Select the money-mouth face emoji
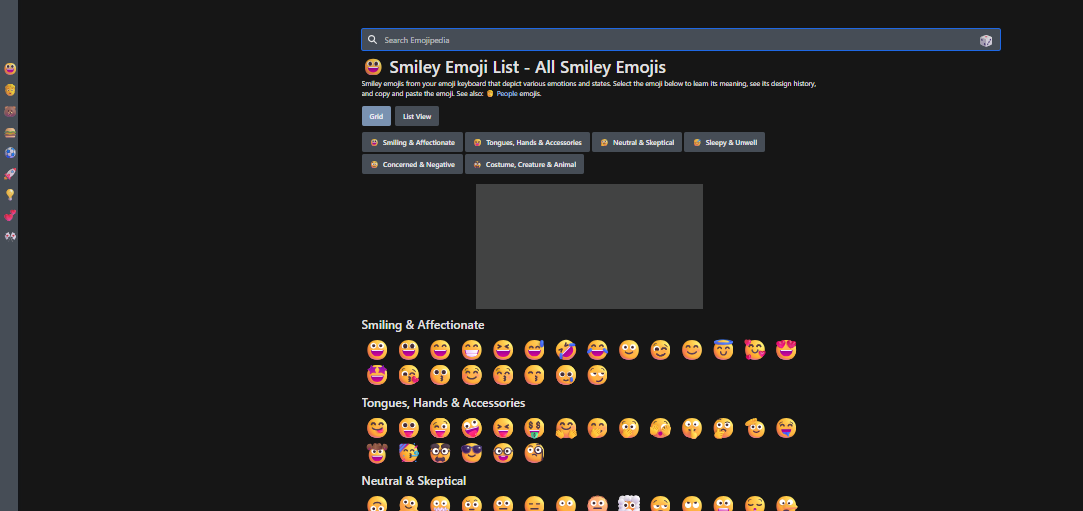Image resolution: width=1083 pixels, height=511 pixels. coord(535,428)
